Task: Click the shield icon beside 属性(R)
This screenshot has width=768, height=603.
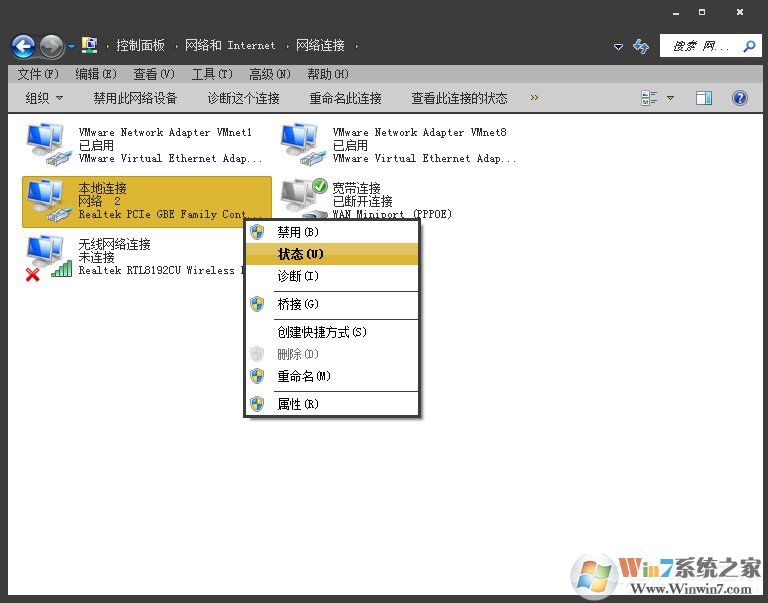Action: [x=257, y=404]
